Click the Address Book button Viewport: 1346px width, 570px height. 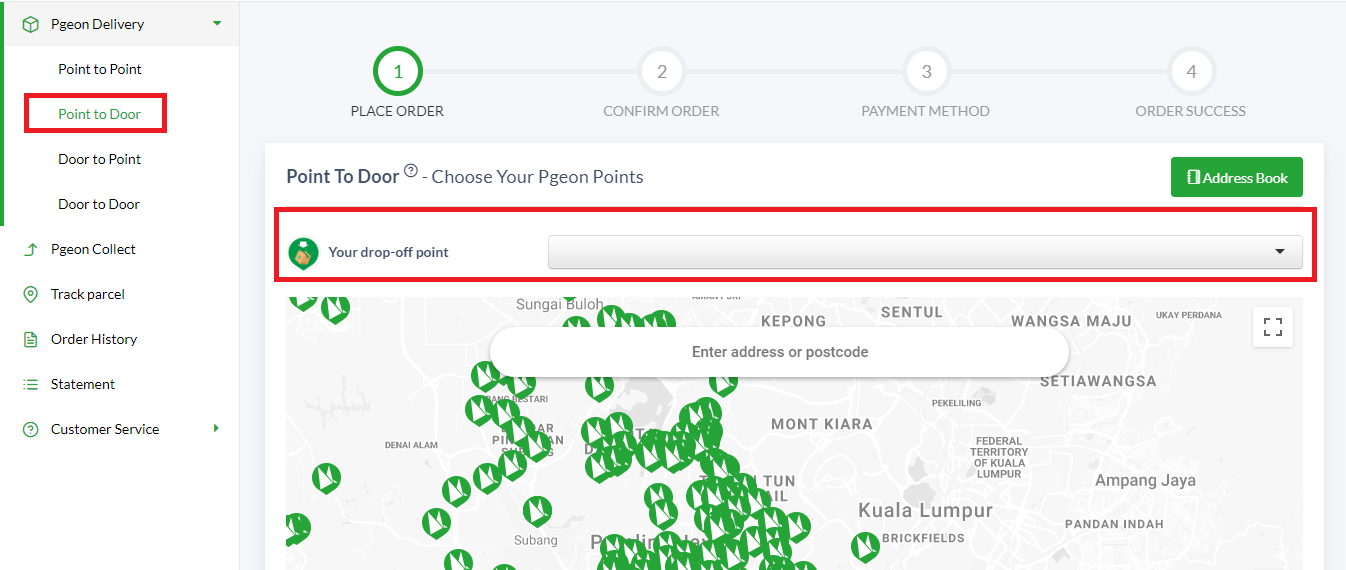[1237, 177]
